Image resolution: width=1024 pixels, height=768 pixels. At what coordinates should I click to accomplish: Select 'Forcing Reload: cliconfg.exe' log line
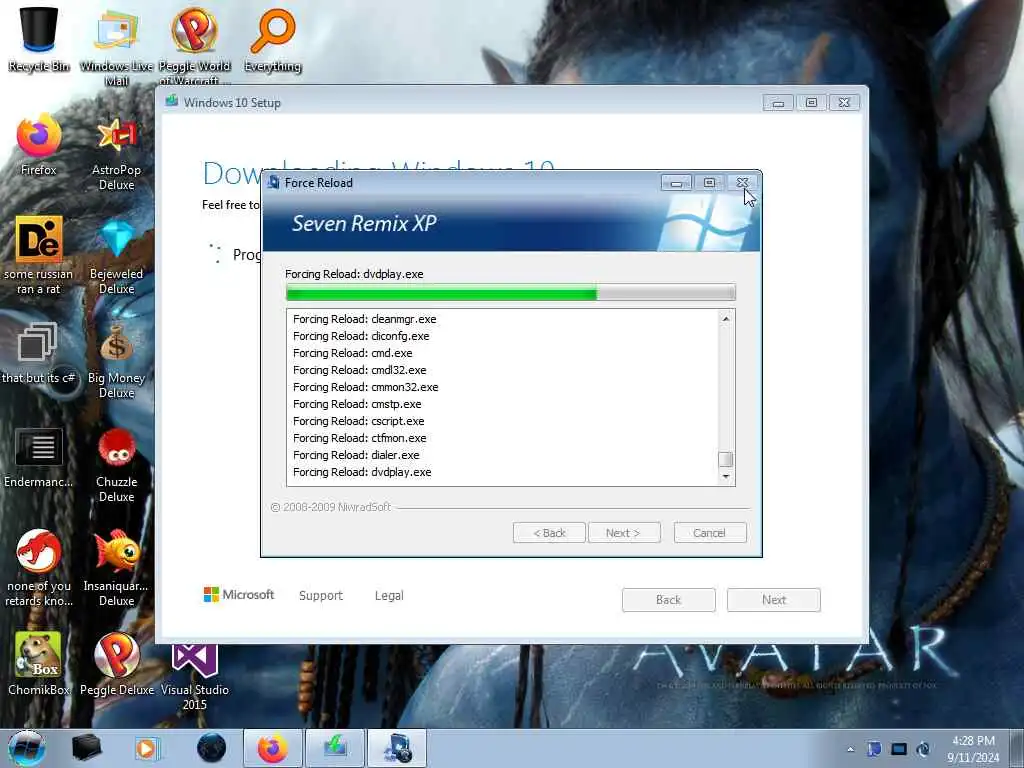pos(361,336)
